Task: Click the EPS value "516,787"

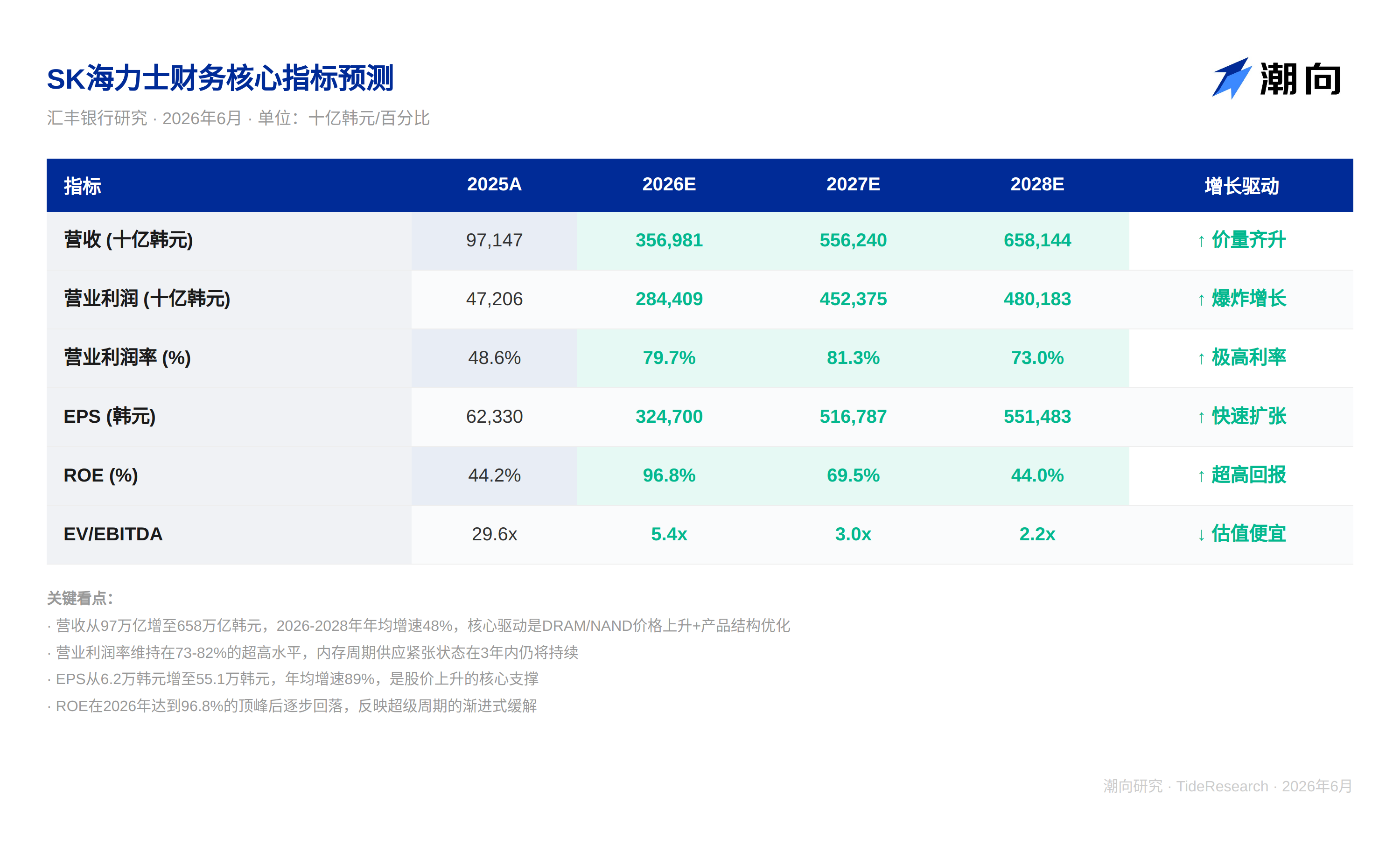Action: tap(853, 416)
